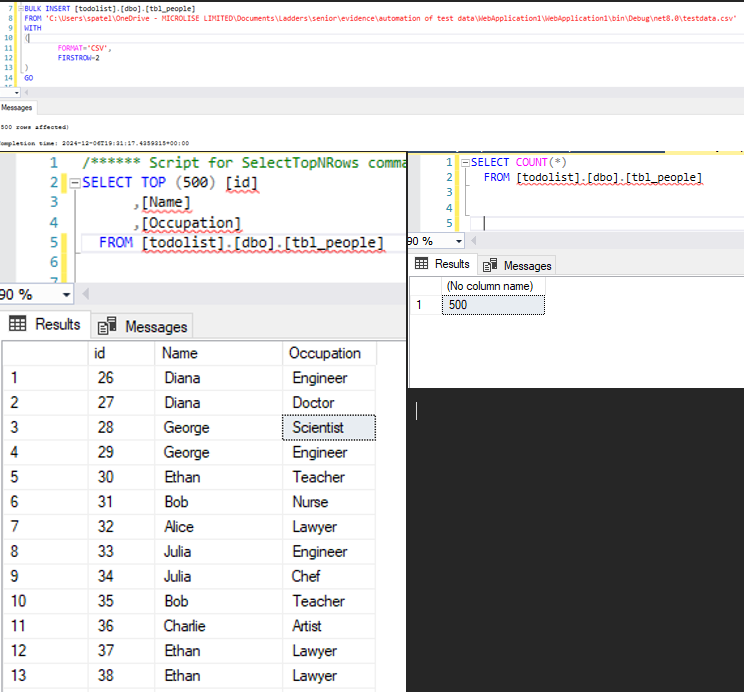Click the Results grid icon in left pane
The image size is (744, 692).
[18, 324]
